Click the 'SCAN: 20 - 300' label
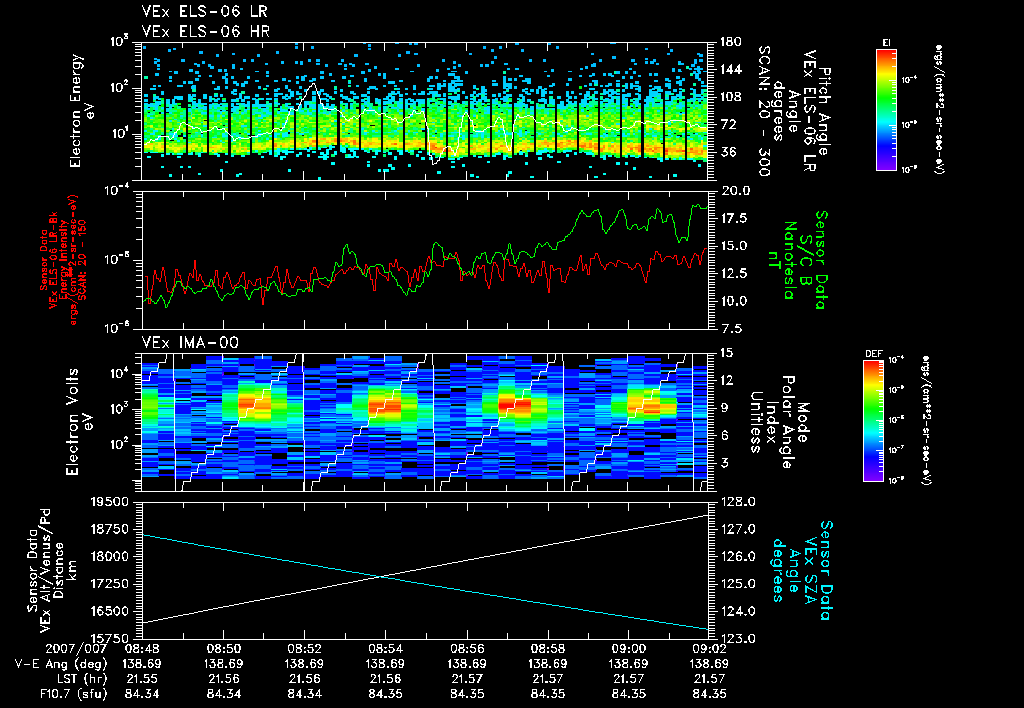The width and height of the screenshot is (1024, 708). 764,110
